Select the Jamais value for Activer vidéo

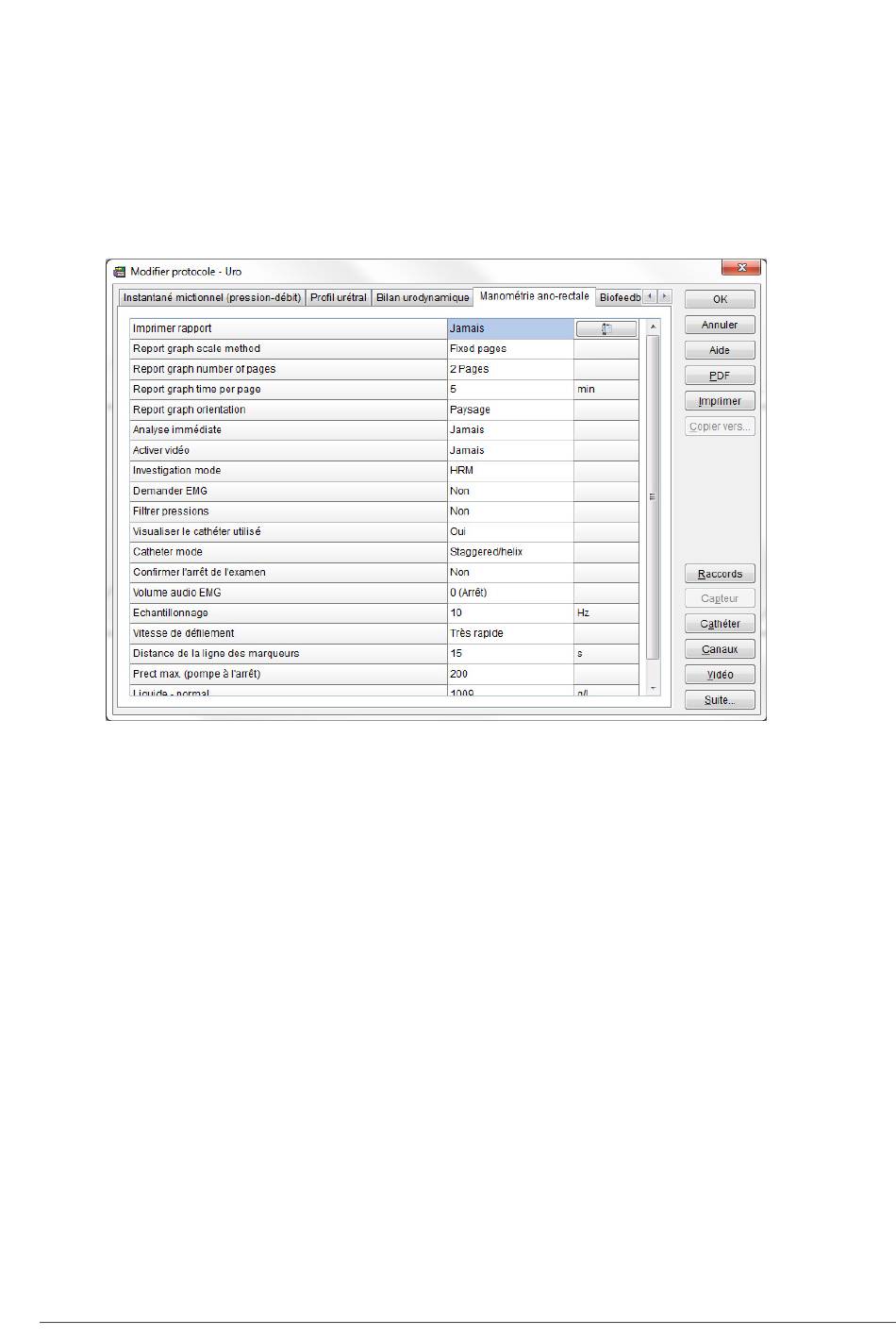coord(510,450)
